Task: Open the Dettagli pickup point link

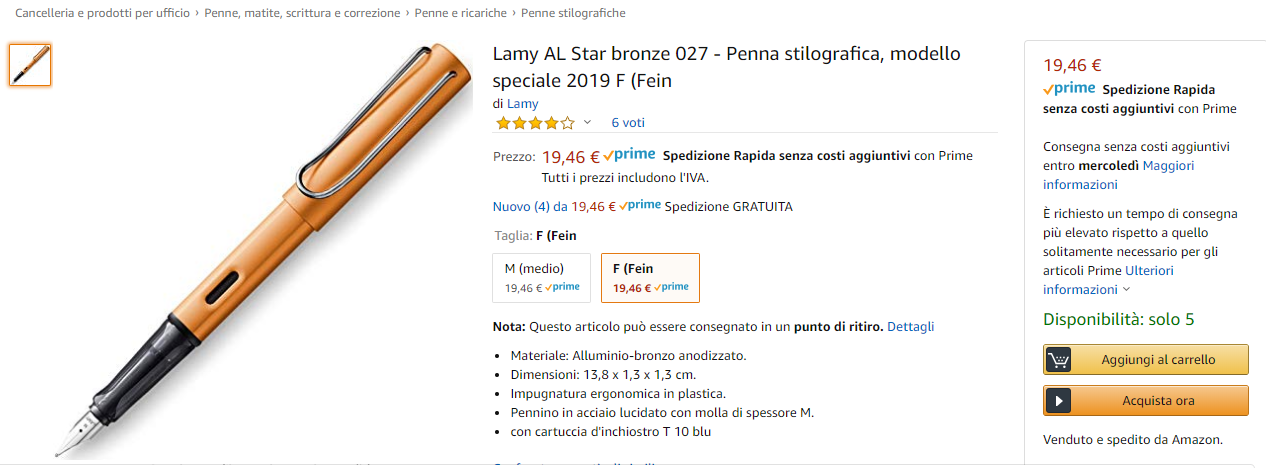Action: coord(910,327)
